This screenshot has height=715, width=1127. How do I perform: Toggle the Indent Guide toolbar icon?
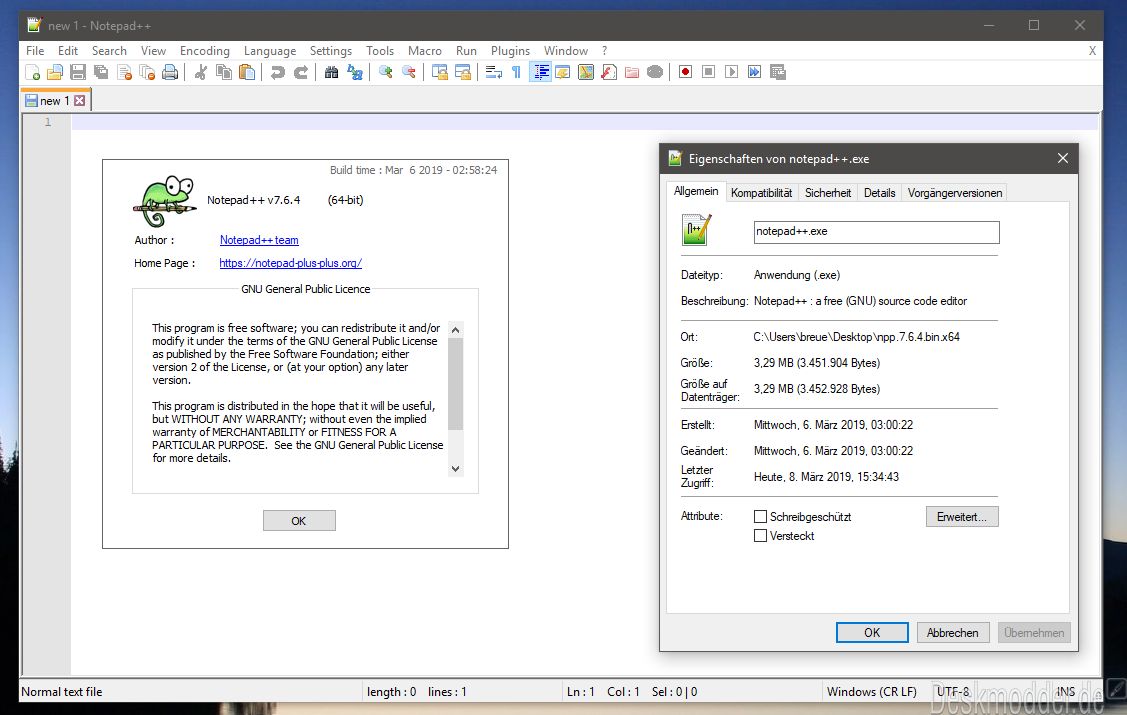tap(540, 72)
